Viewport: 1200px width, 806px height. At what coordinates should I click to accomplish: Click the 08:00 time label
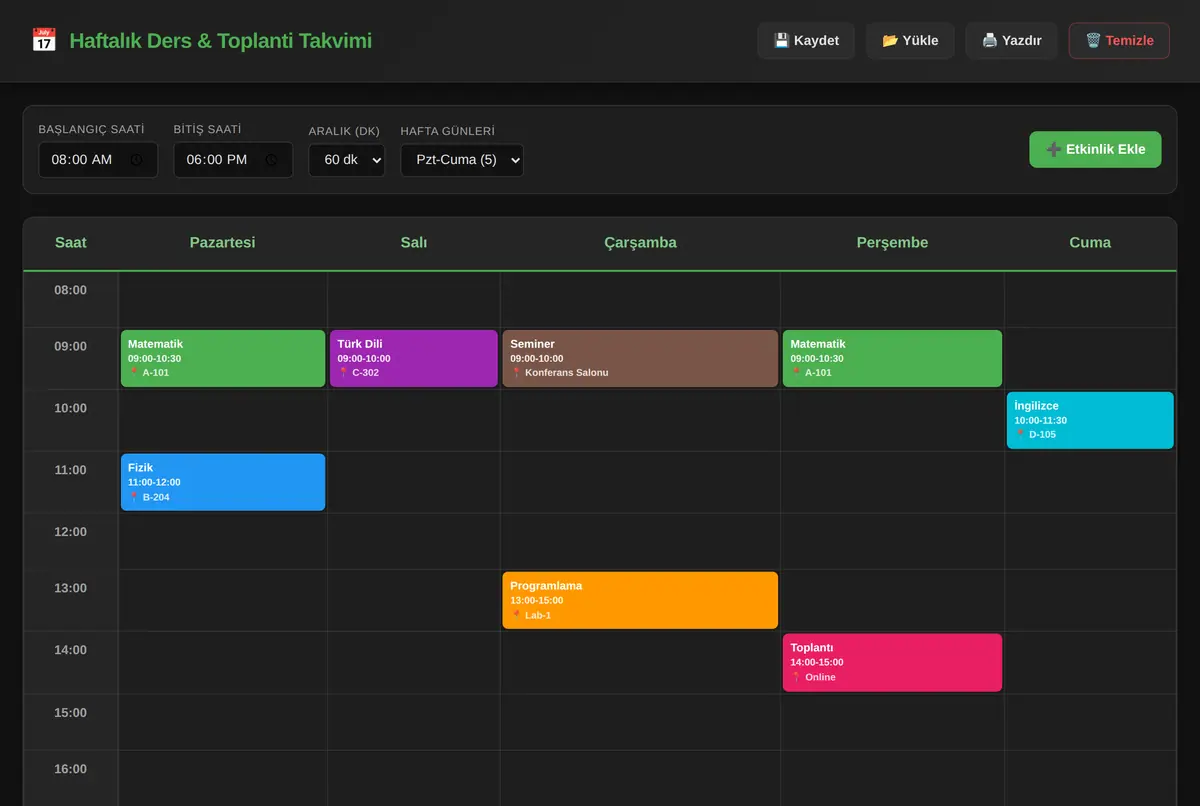click(x=71, y=290)
